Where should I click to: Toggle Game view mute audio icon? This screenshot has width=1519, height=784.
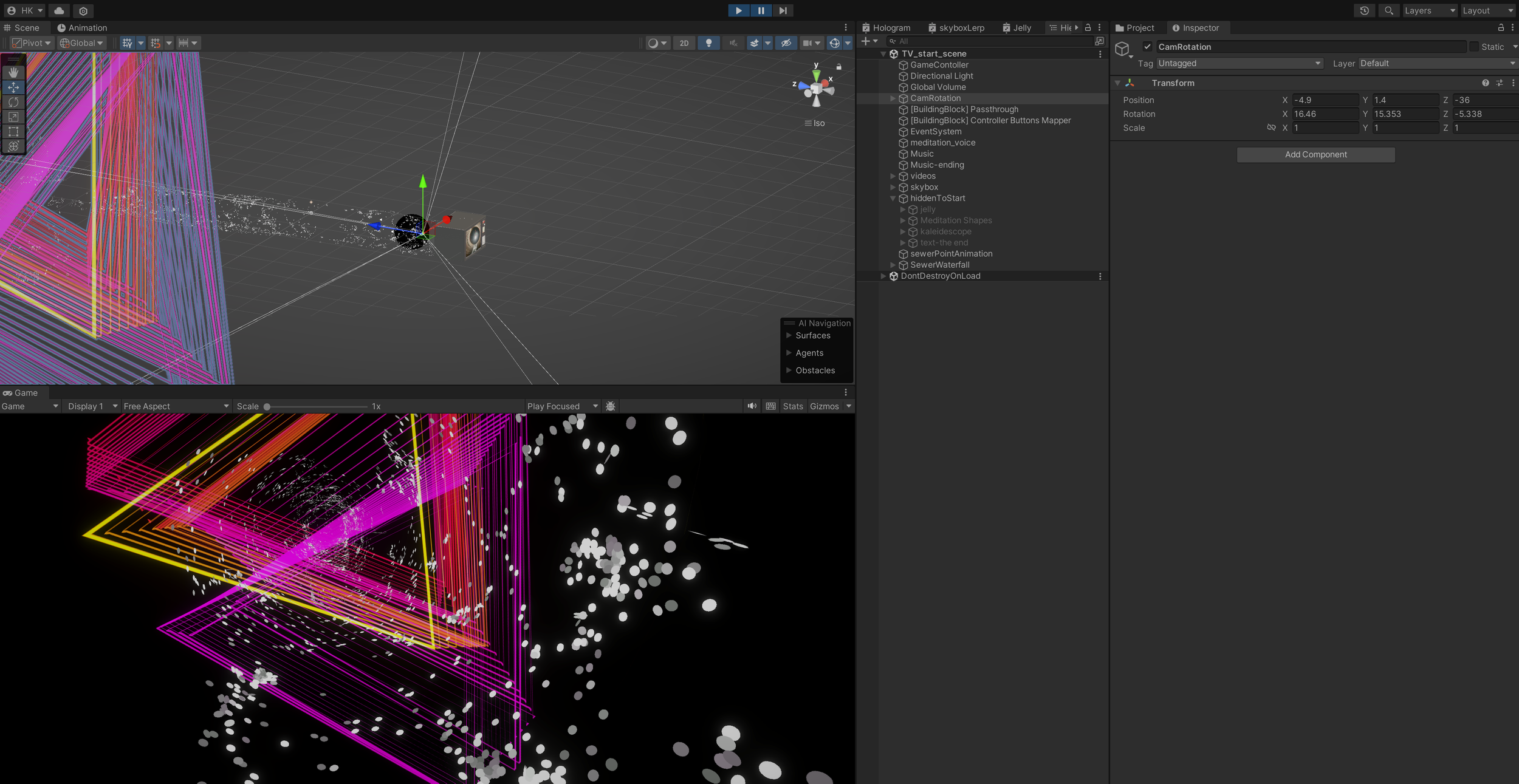coord(752,406)
